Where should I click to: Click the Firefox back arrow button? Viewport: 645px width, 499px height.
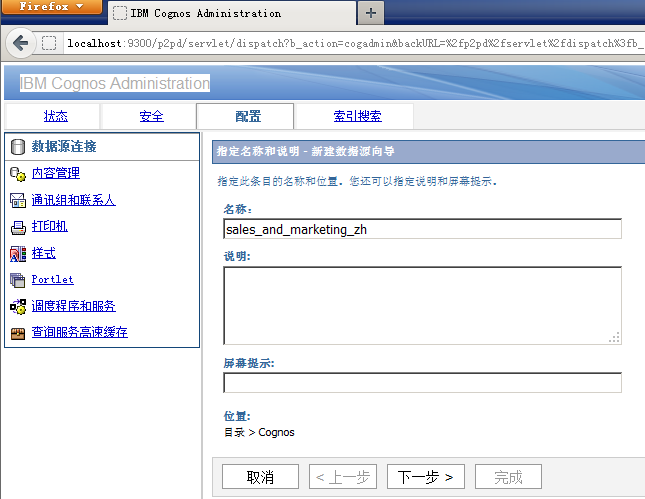point(21,43)
